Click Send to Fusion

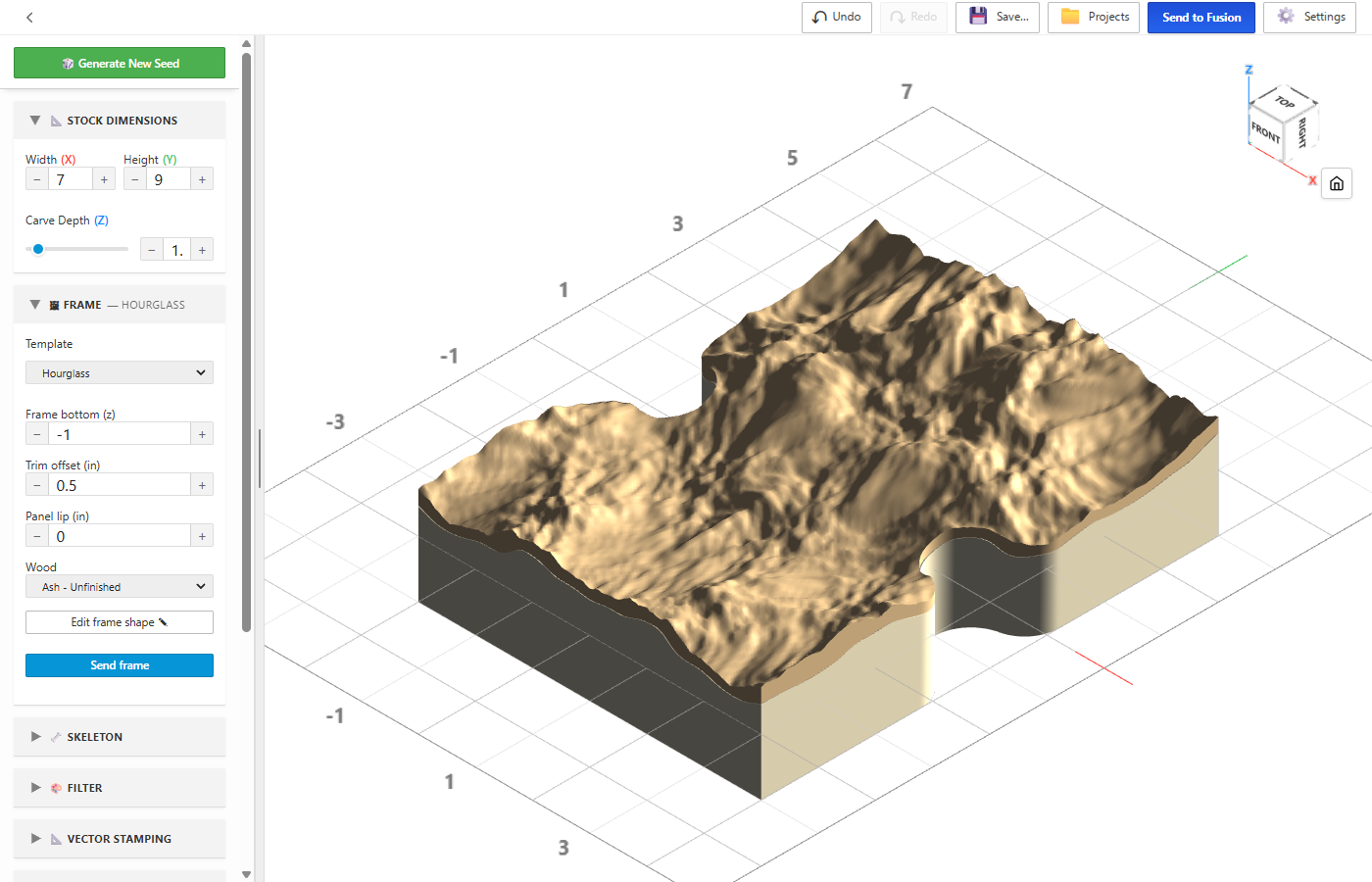pos(1200,17)
